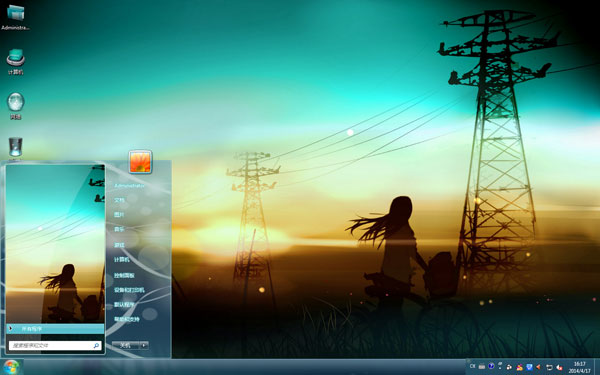Open 控制面板 from the Start menu
Viewport: 600px width, 375px height.
(124, 275)
